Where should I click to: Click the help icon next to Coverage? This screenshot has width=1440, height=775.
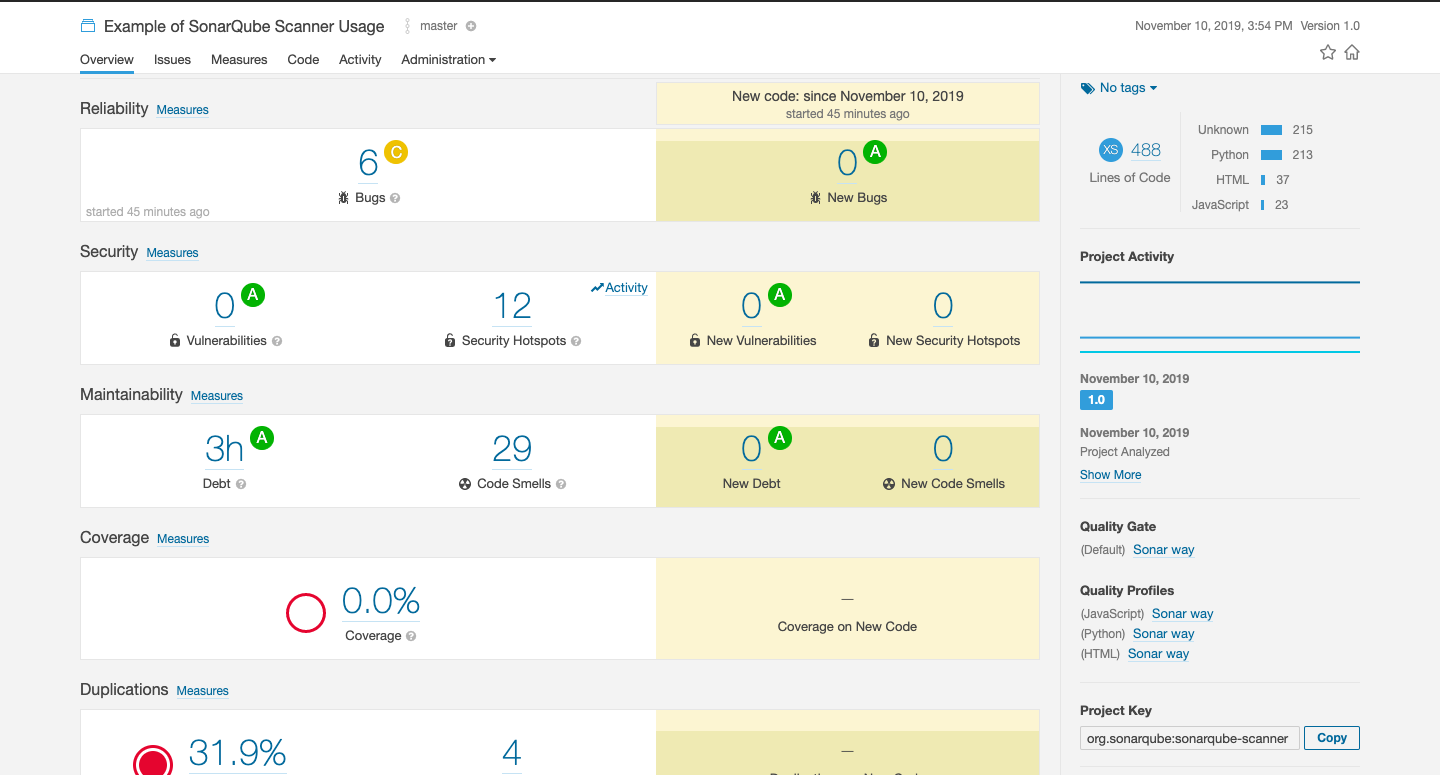tap(411, 636)
